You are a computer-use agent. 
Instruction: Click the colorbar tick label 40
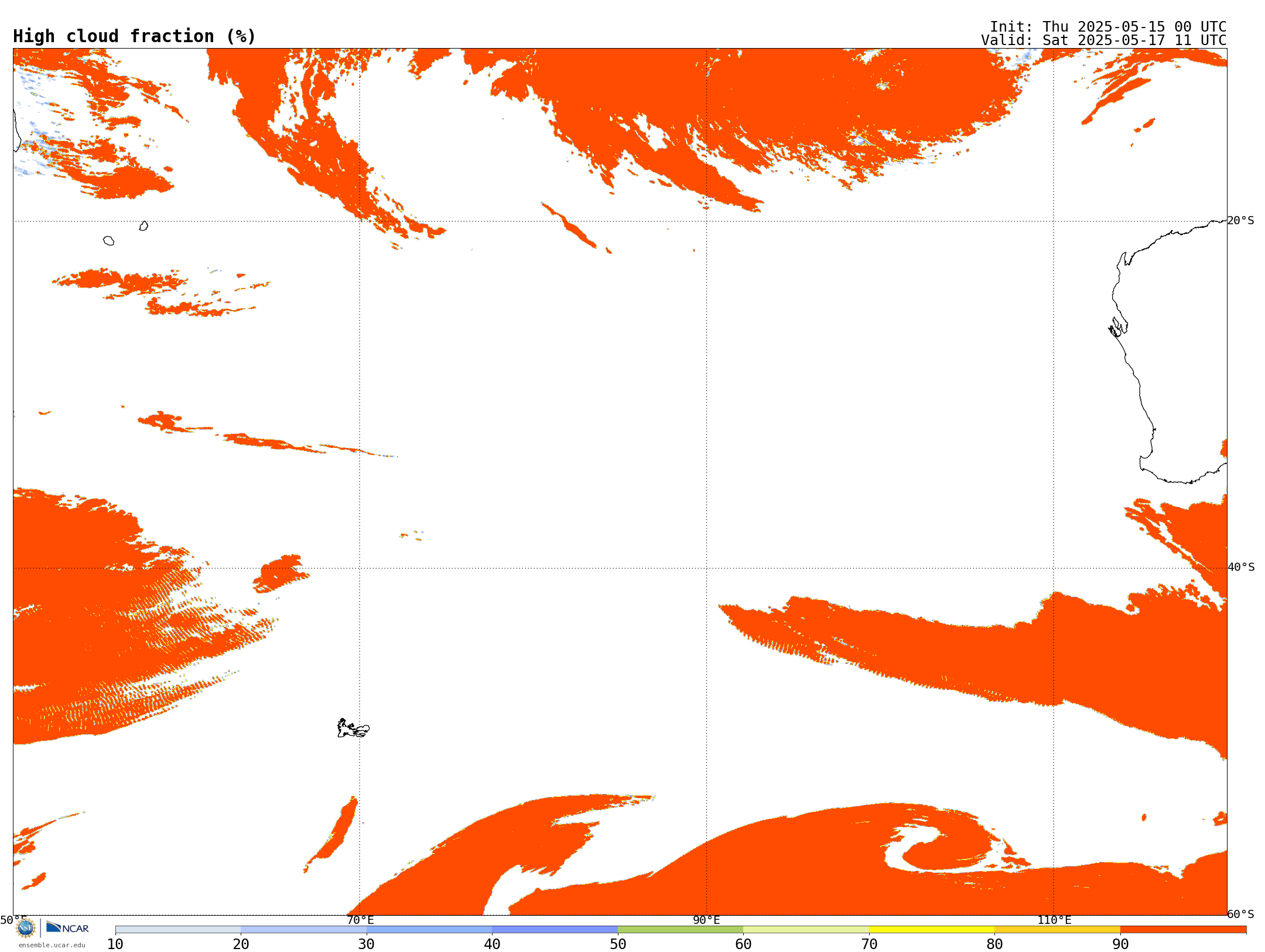click(492, 944)
